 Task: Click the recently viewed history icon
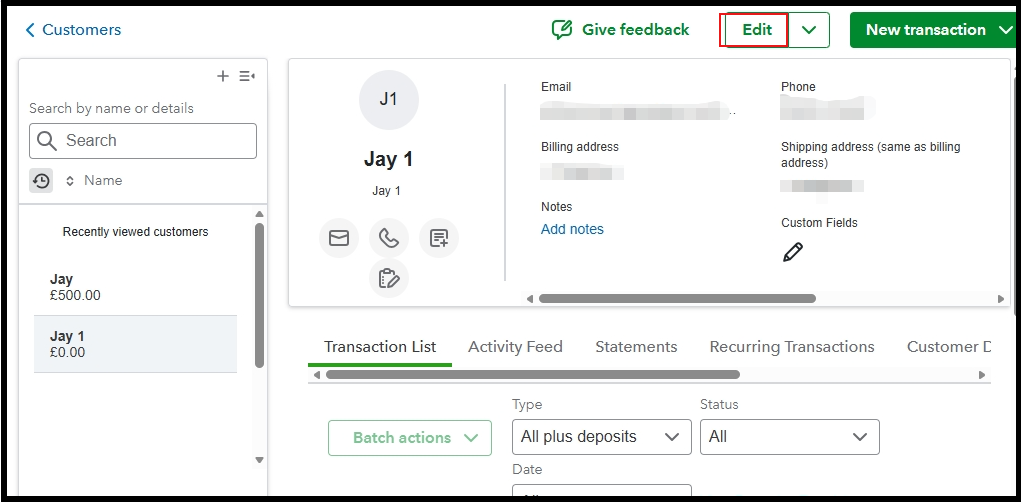point(41,180)
